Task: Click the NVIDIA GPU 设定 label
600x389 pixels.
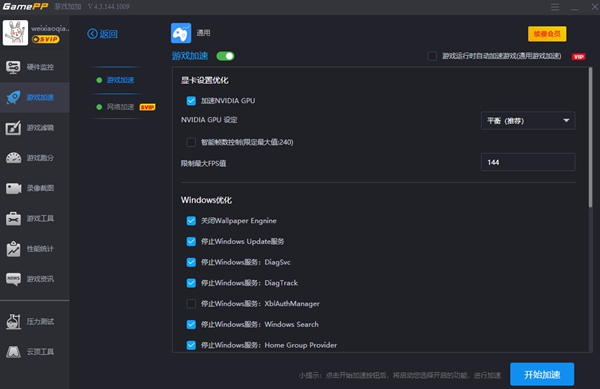Action: 209,120
